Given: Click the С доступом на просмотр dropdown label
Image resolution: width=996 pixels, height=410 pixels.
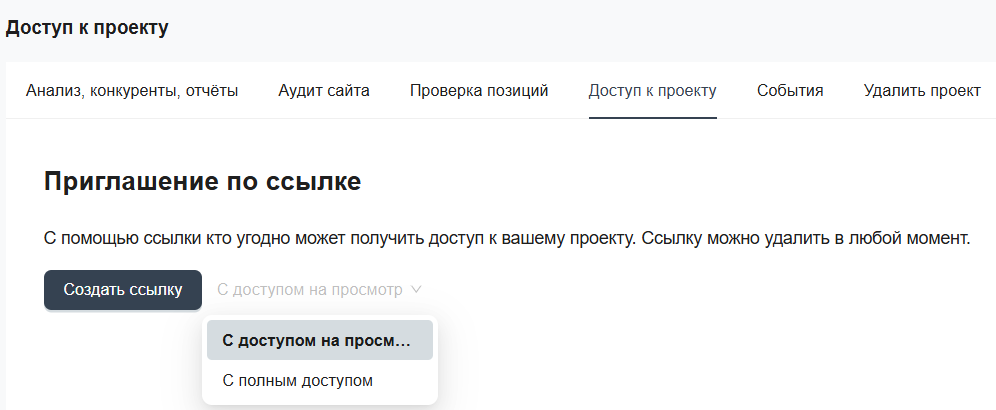Looking at the screenshot, I should tap(309, 290).
